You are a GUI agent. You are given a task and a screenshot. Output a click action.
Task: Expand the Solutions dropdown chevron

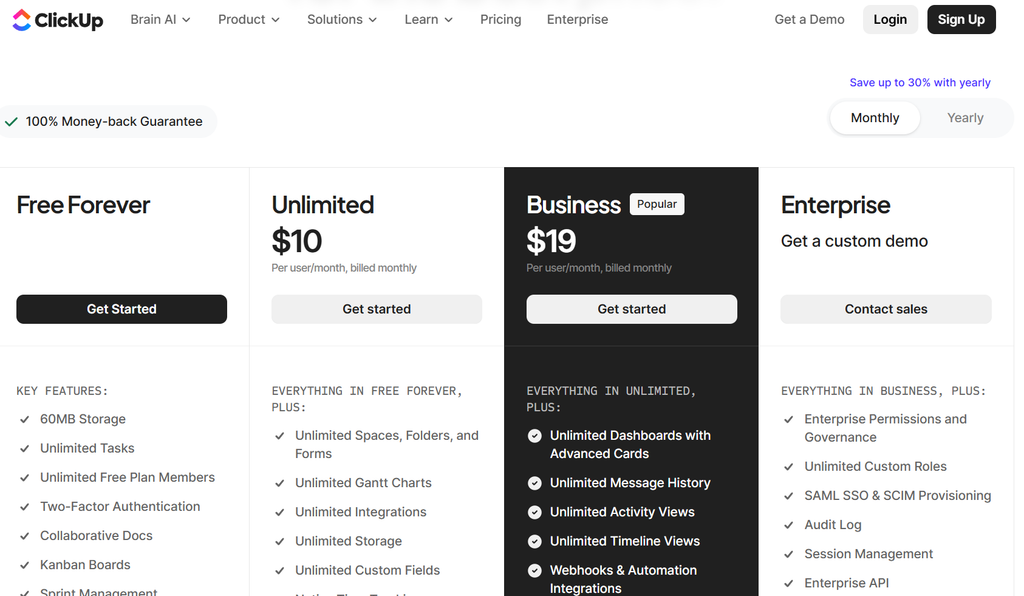(x=373, y=20)
